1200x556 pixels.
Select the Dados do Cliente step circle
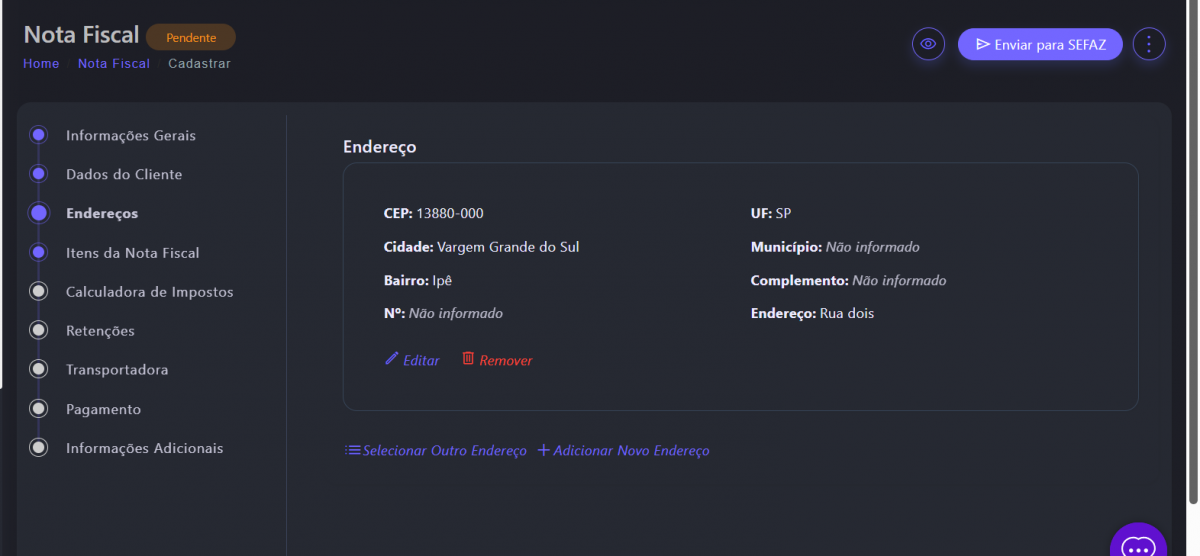(x=39, y=174)
